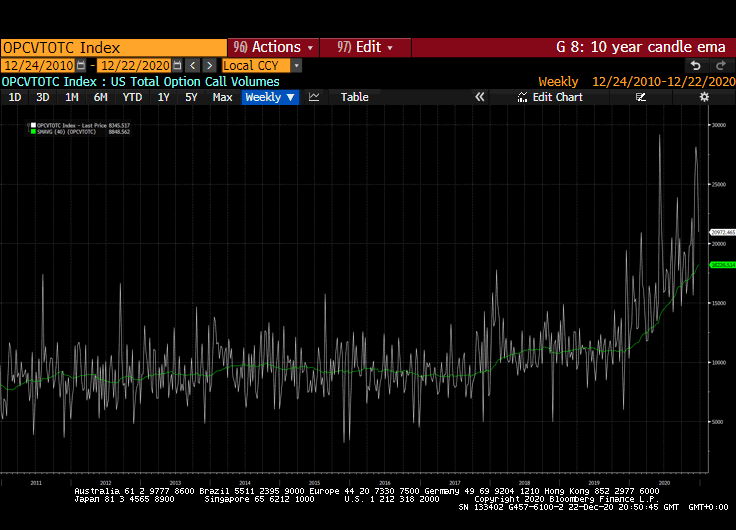The width and height of the screenshot is (736, 530).
Task: Open the Actions dropdown menu
Action: point(273,47)
